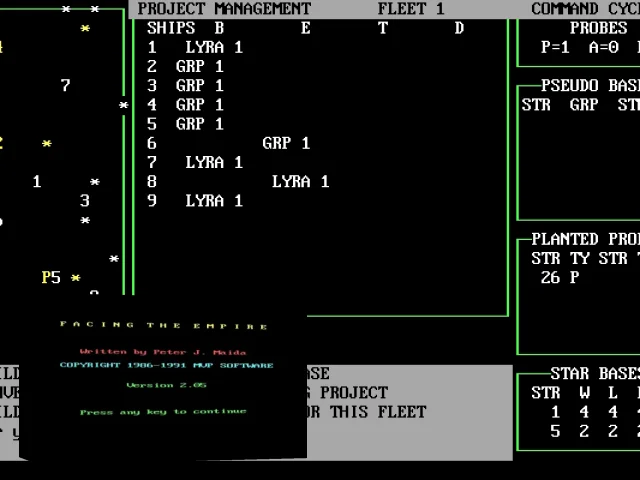The image size is (640, 480).
Task: Select the B column header
Action: [219, 28]
